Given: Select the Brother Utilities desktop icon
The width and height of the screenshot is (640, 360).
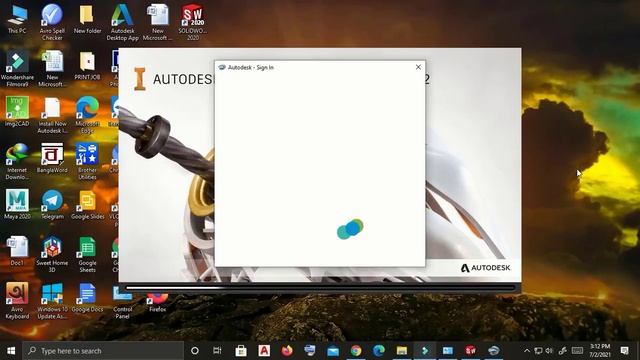Looking at the screenshot, I should (x=87, y=162).
